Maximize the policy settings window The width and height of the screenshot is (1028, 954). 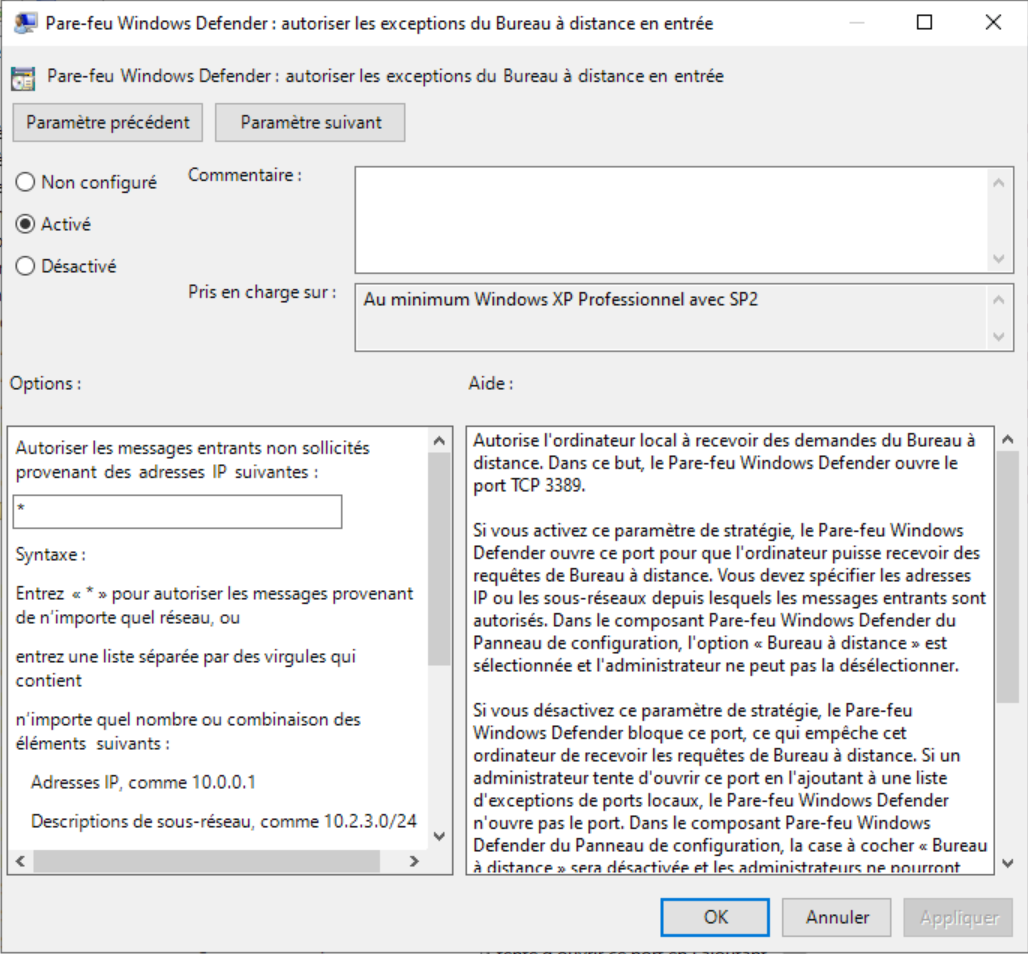click(x=924, y=22)
